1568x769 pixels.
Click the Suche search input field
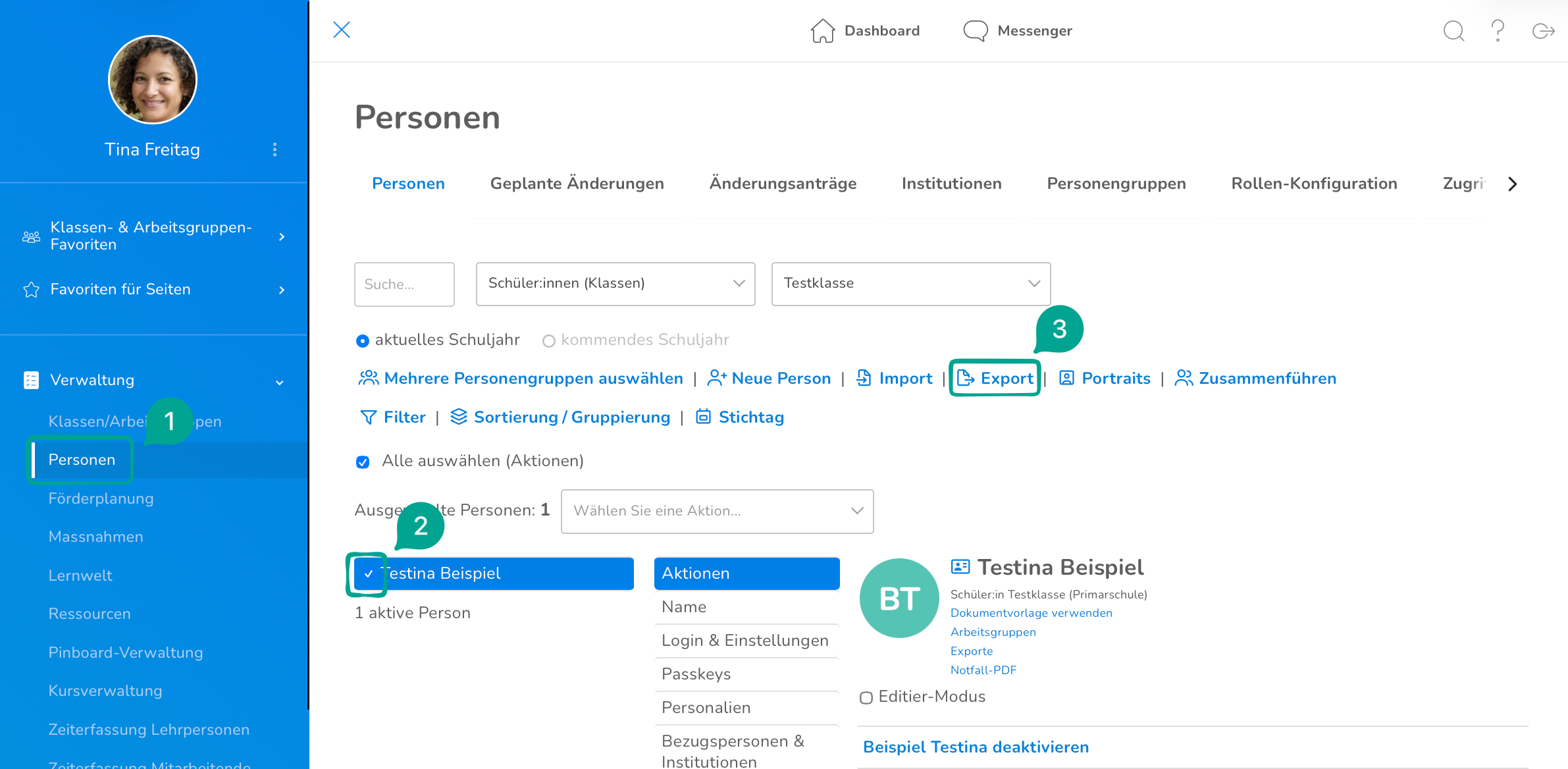[404, 284]
